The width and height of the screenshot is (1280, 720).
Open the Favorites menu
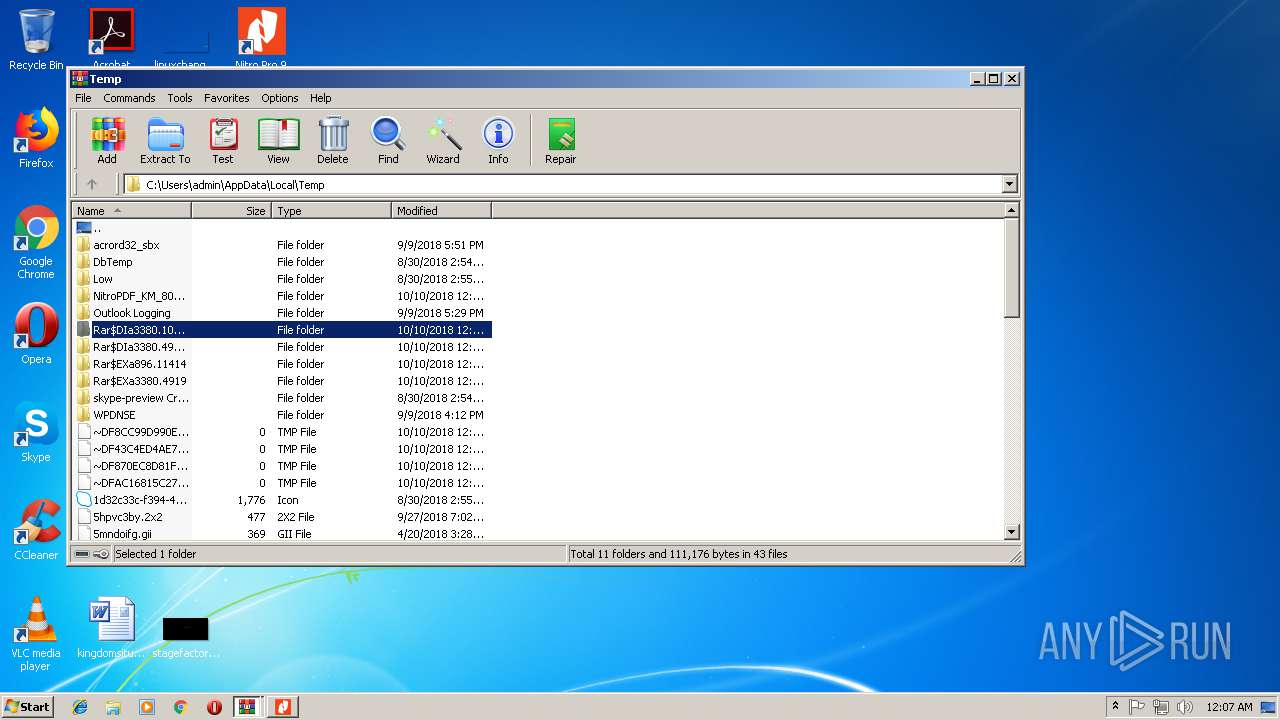point(227,98)
